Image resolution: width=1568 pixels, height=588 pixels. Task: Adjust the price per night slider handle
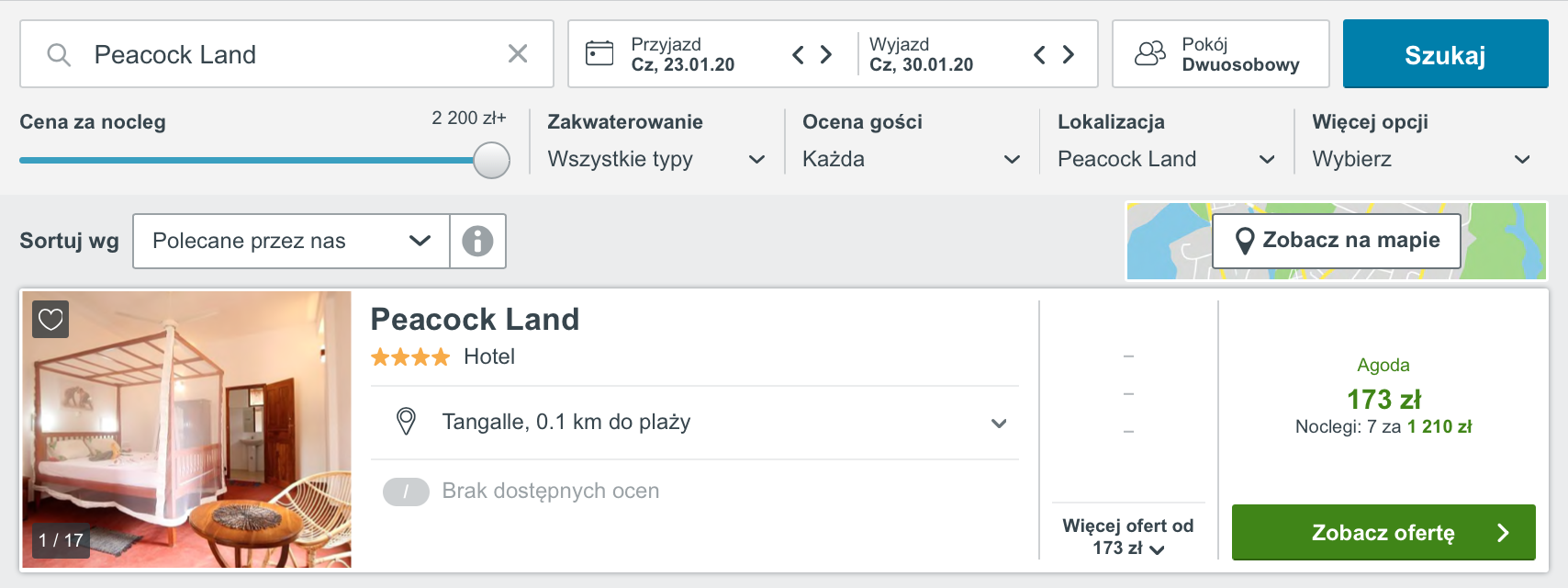tap(492, 160)
